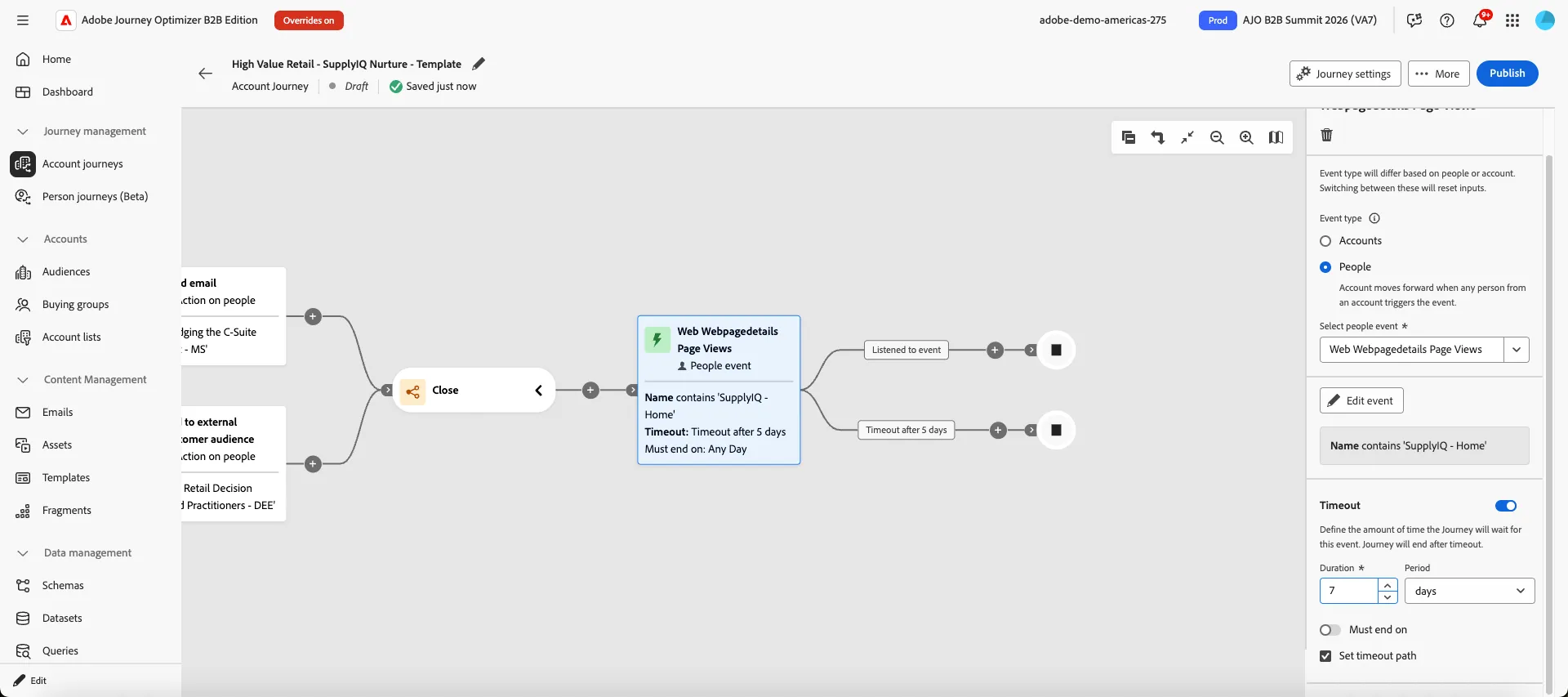Screen dimensions: 1568x697
Task: Navigate to Buying groups
Action: tap(75, 304)
